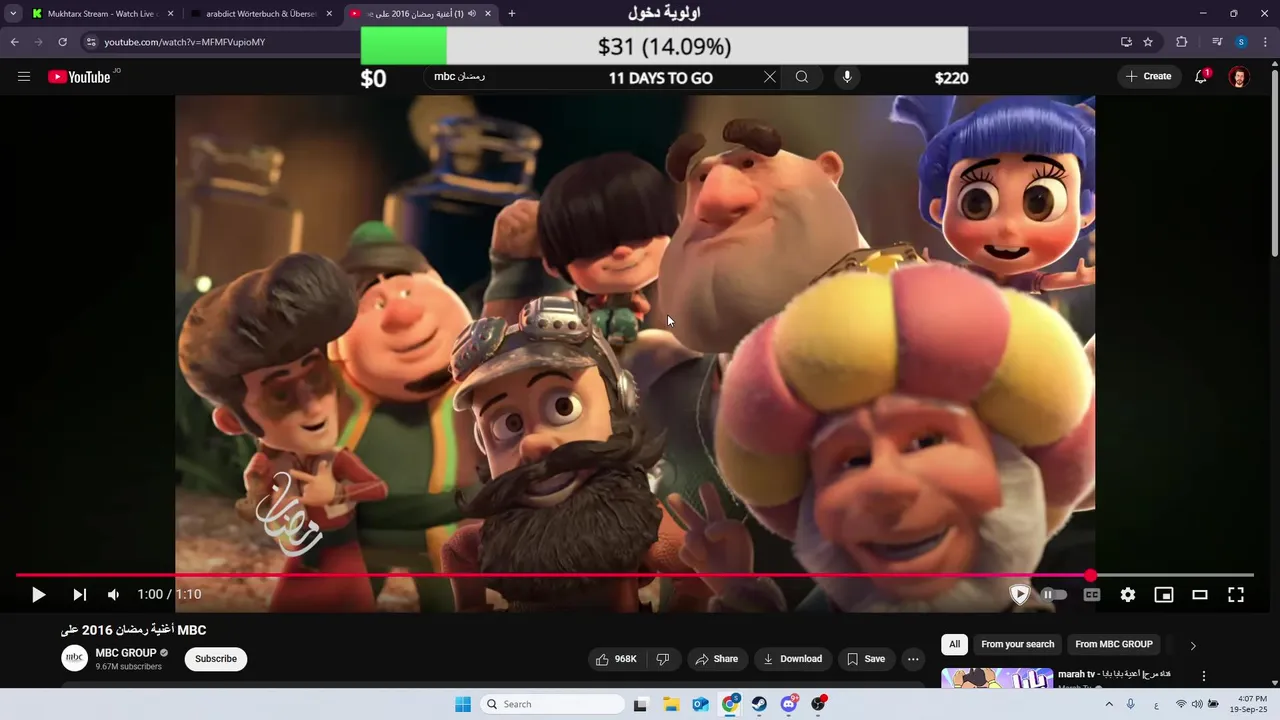Screen dimensions: 1280x720
Task: Open Chrome profile S avatar
Action: pos(1241,42)
